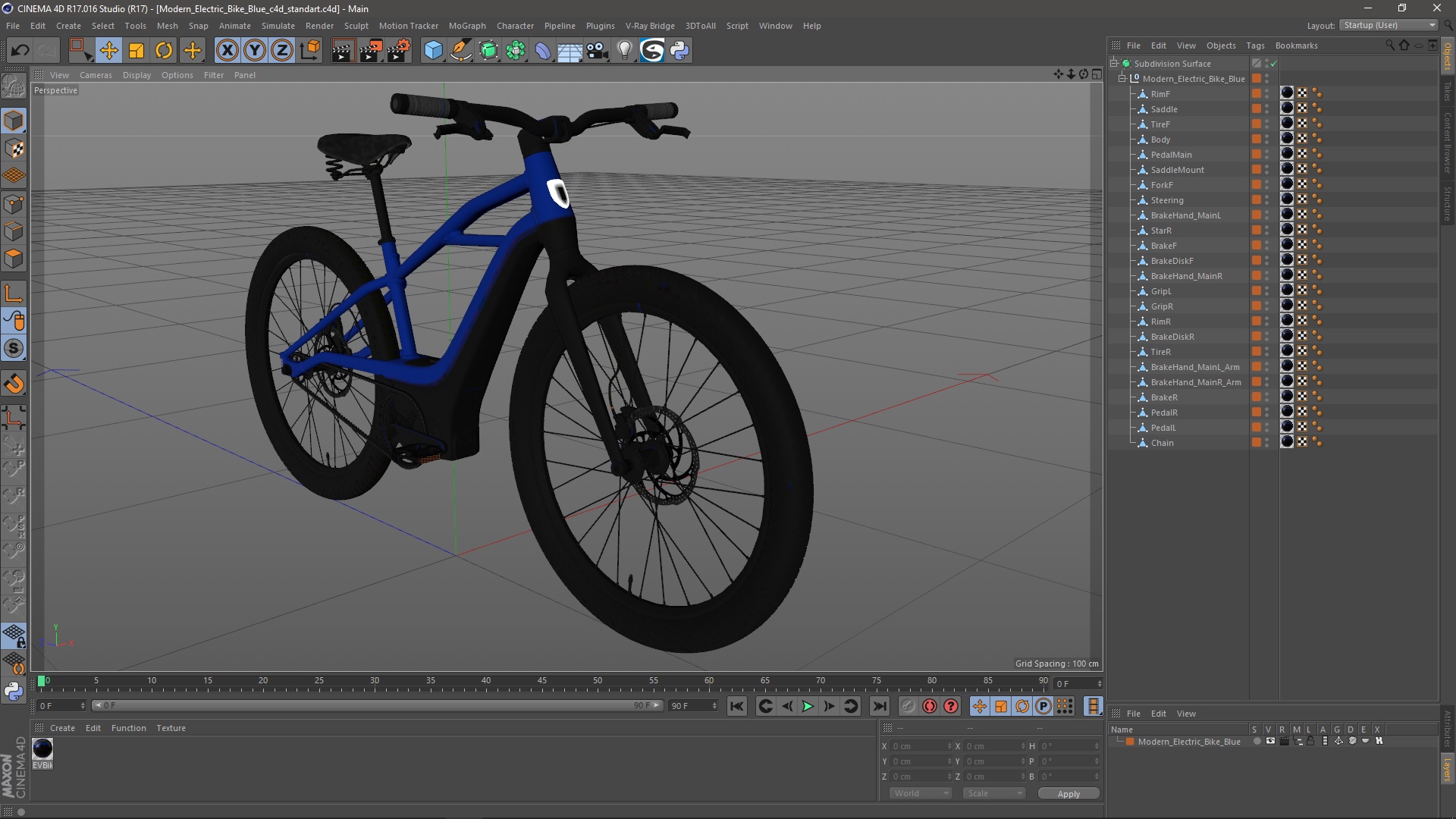Click Make Editable icon in left sidebar

point(14,86)
